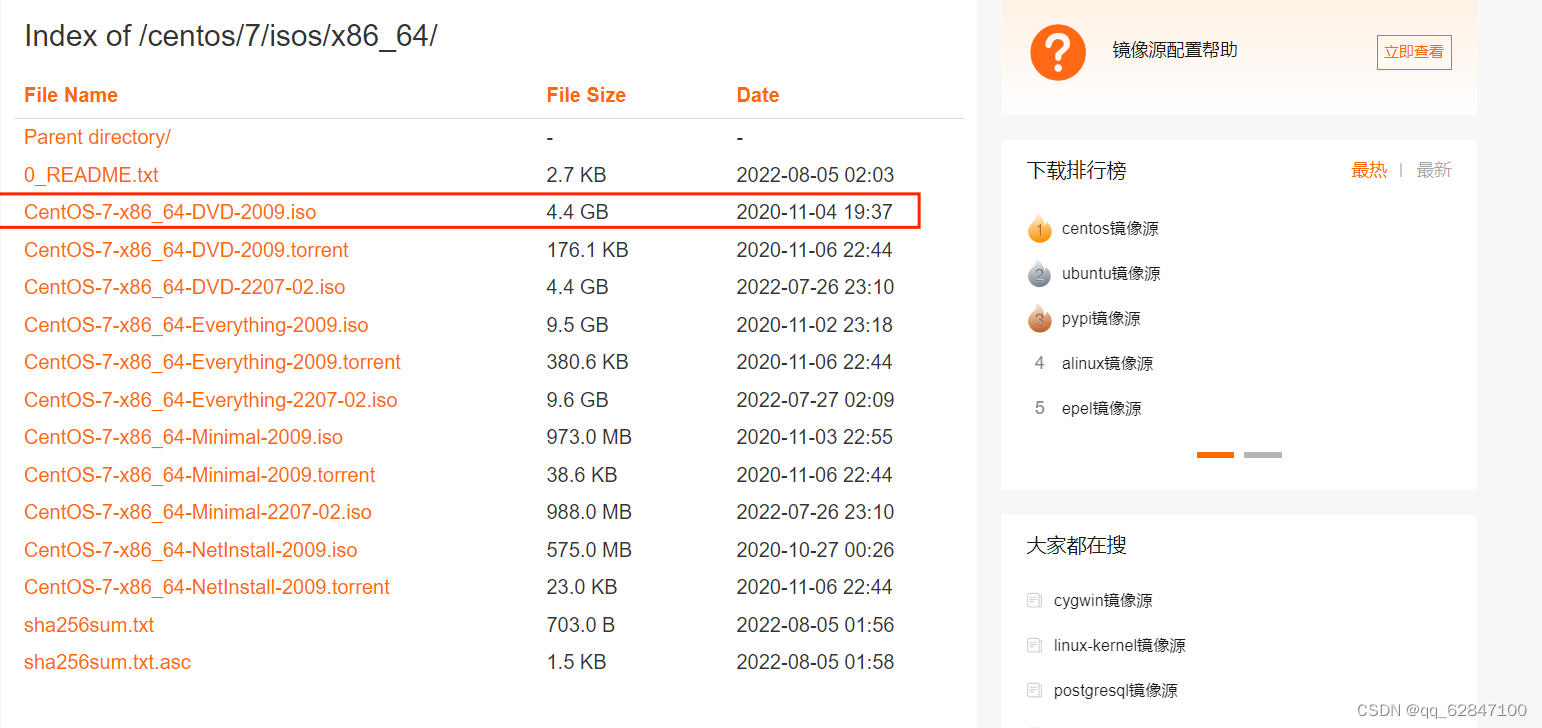Click the 立即查看 button
This screenshot has height=728, width=1542.
(x=1414, y=52)
